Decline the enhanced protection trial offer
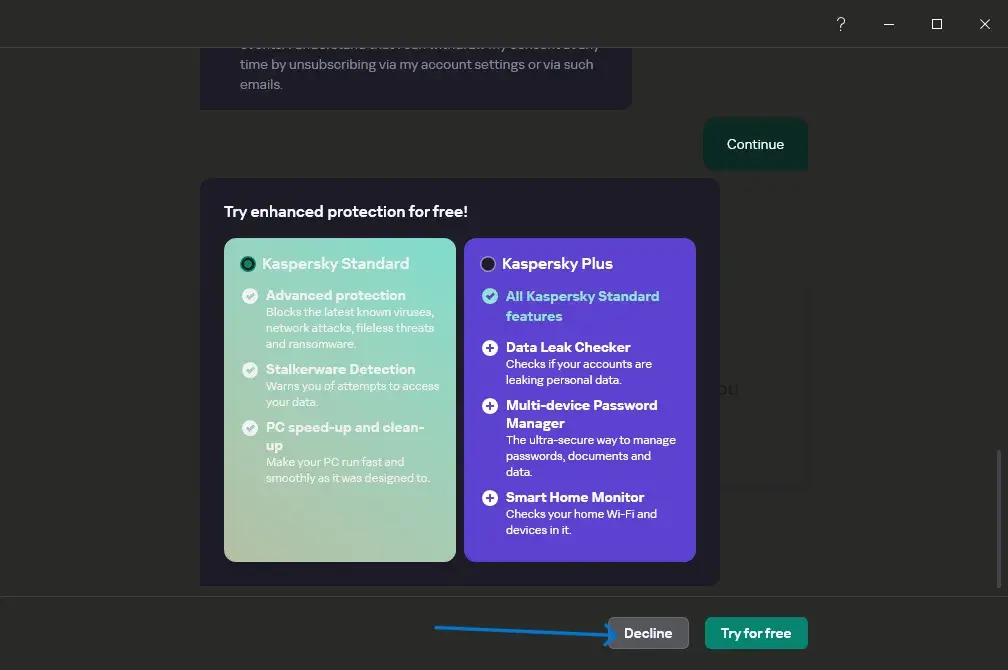The image size is (1008, 670). pos(648,633)
